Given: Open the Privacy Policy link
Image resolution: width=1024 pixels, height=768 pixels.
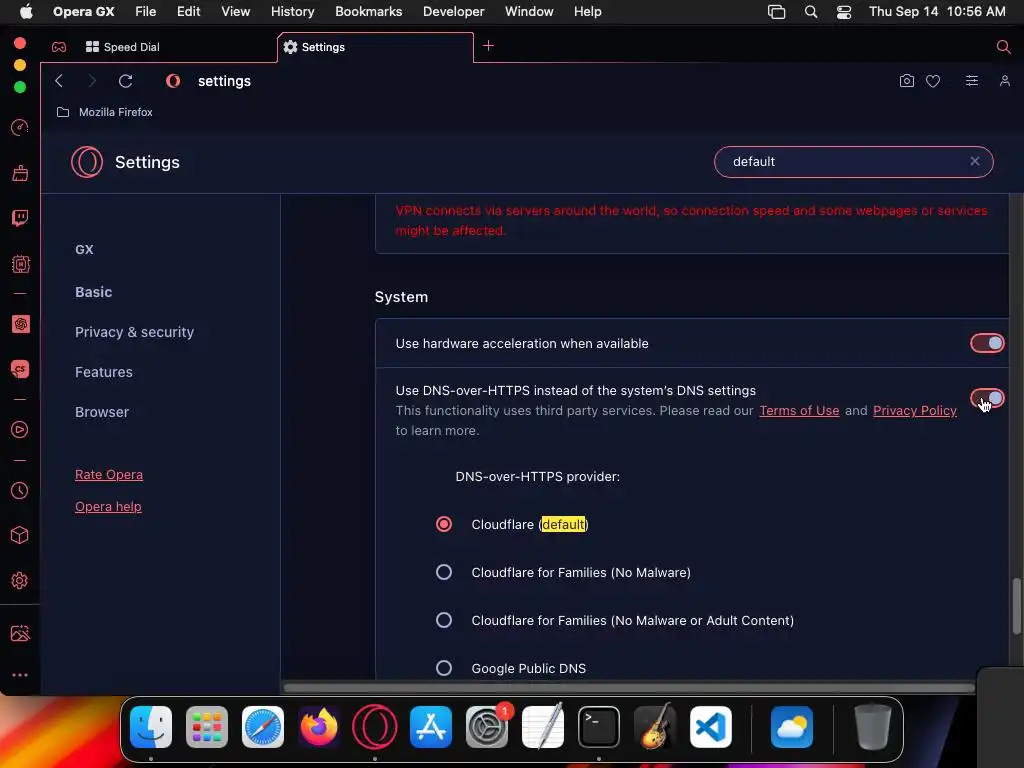Looking at the screenshot, I should point(914,410).
